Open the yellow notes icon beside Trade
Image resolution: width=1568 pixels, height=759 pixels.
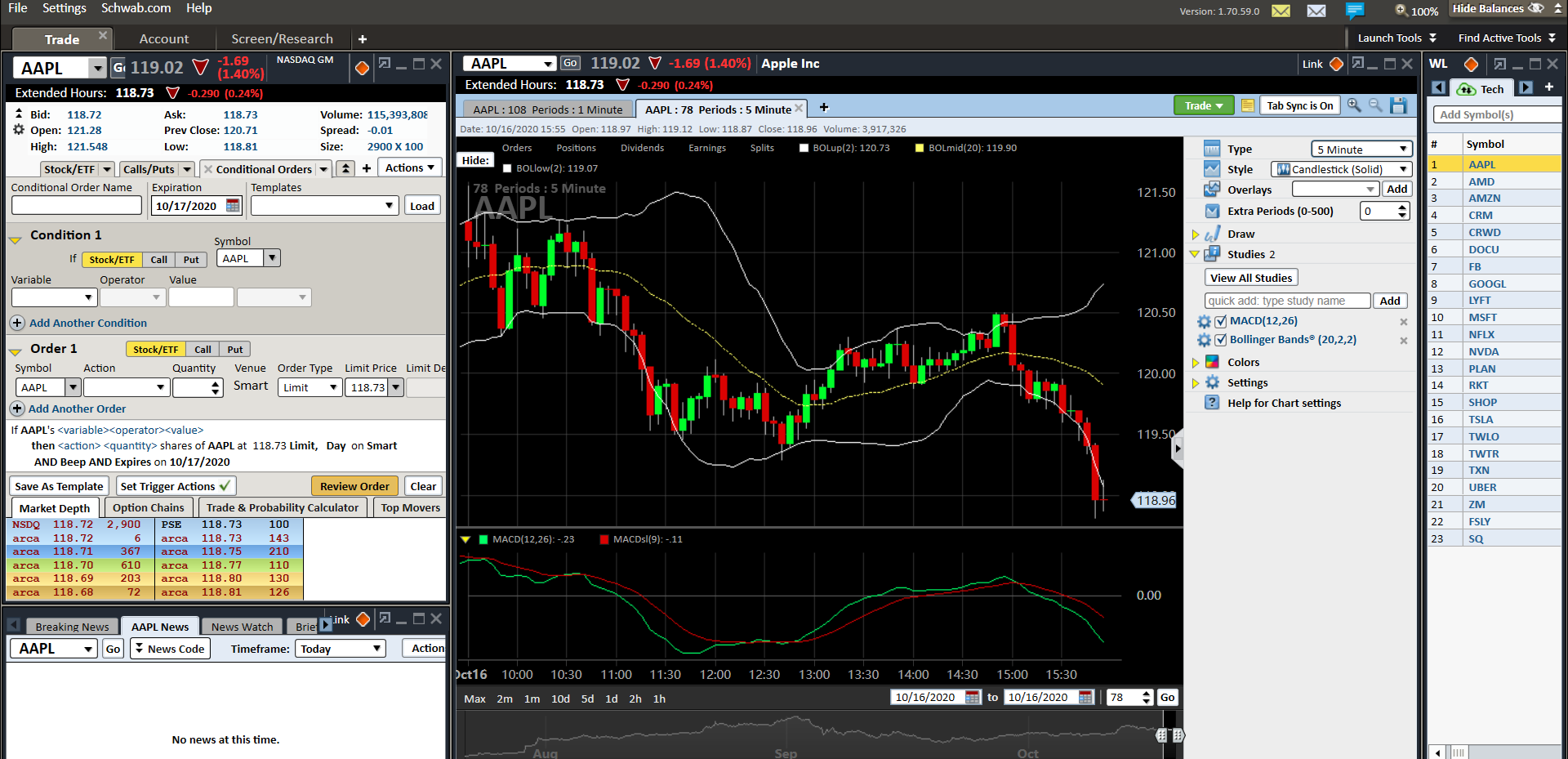click(1247, 105)
